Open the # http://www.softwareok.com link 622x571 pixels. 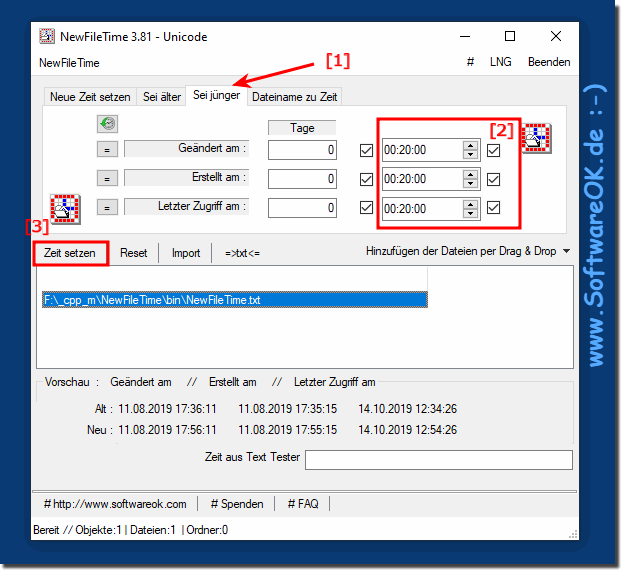(115, 504)
